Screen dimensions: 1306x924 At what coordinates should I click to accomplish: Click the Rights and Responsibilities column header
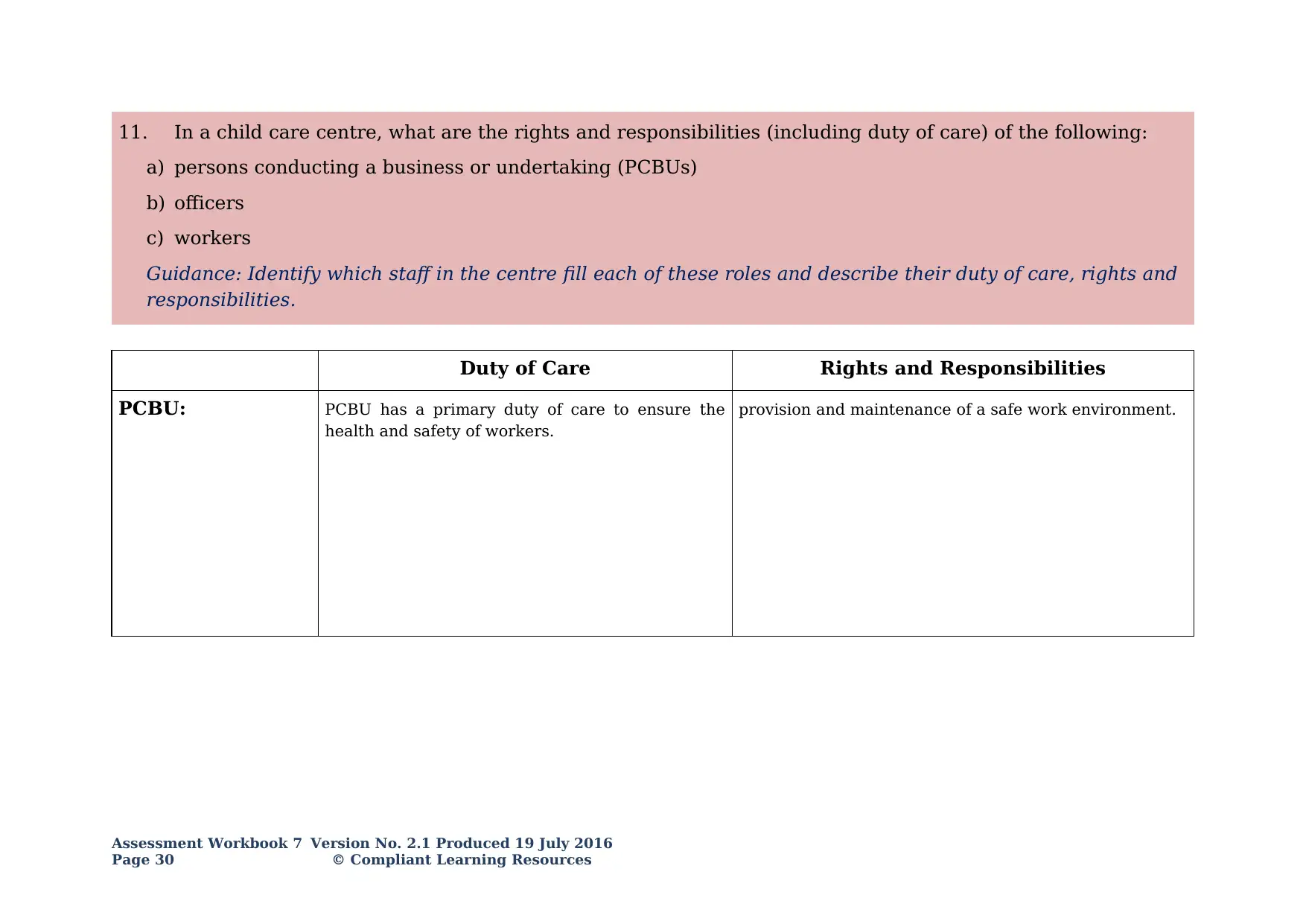pos(963,369)
